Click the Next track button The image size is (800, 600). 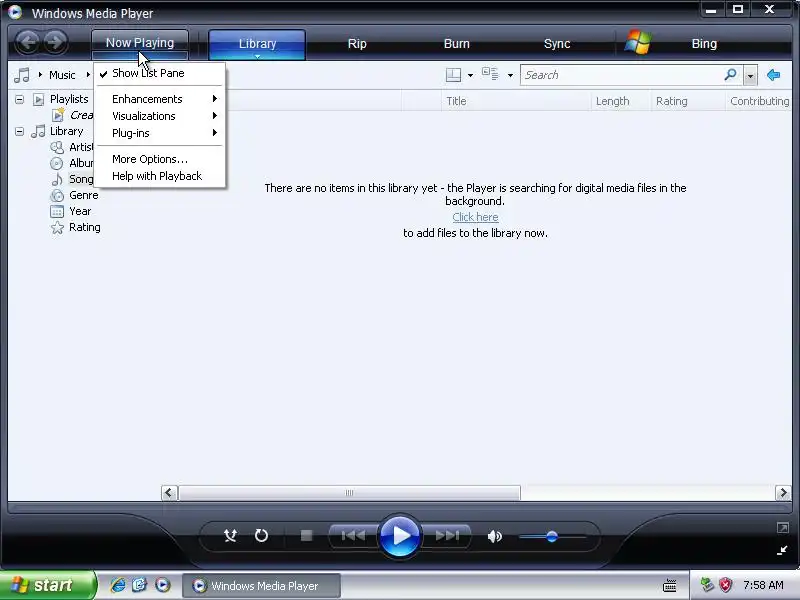(x=447, y=536)
